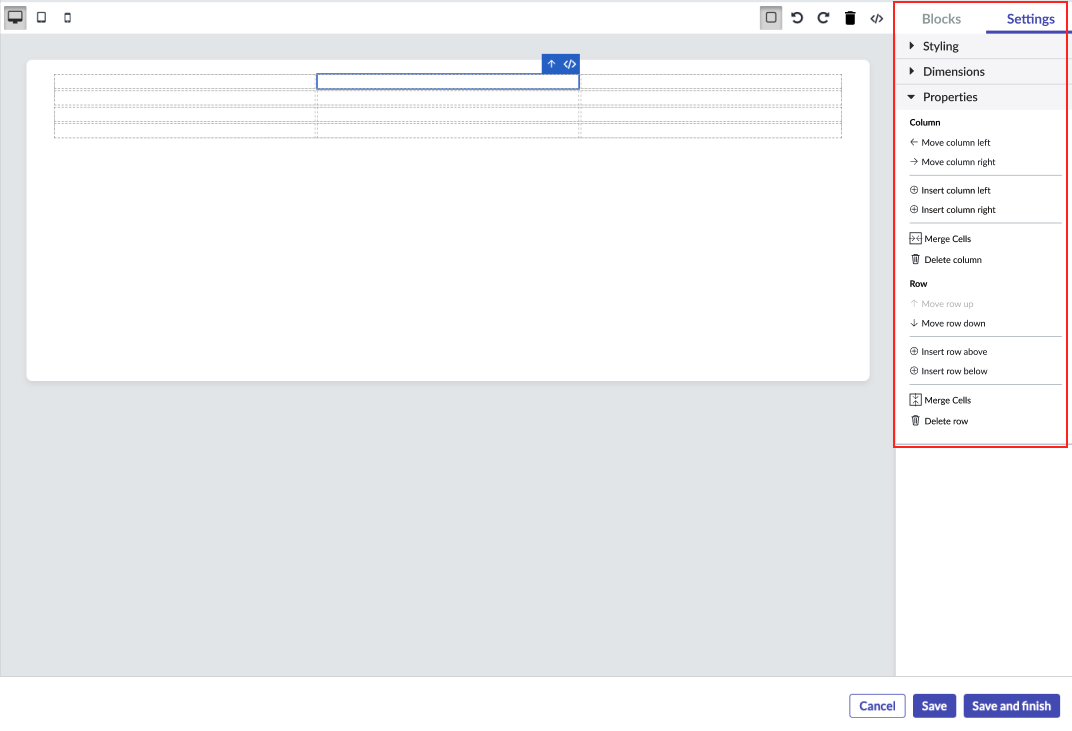Click Delete column

point(946,259)
